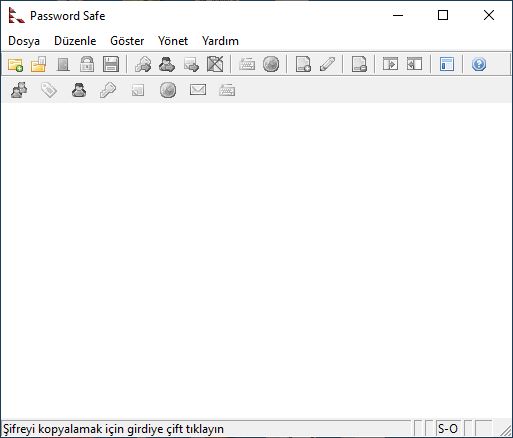513x438 pixels.
Task: Click the S-O status bar indicator
Action: 448,428
